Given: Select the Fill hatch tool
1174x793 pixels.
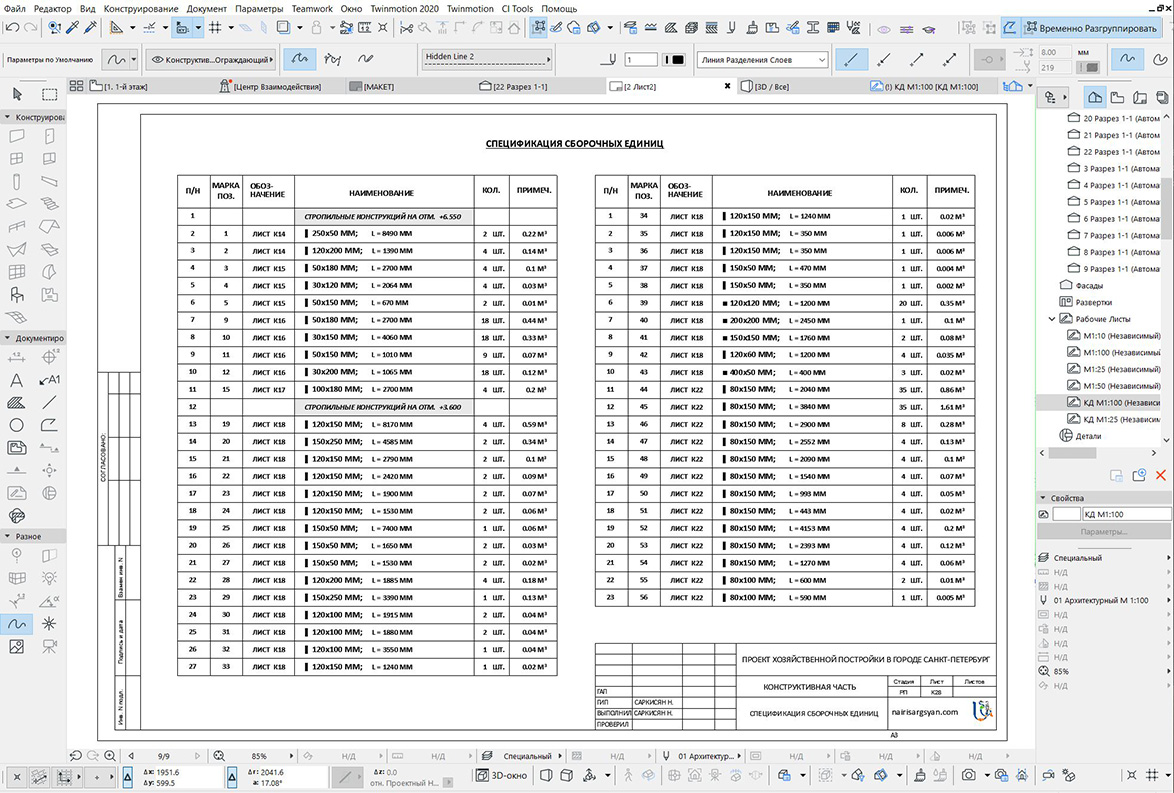Looking at the screenshot, I should pos(16,402).
